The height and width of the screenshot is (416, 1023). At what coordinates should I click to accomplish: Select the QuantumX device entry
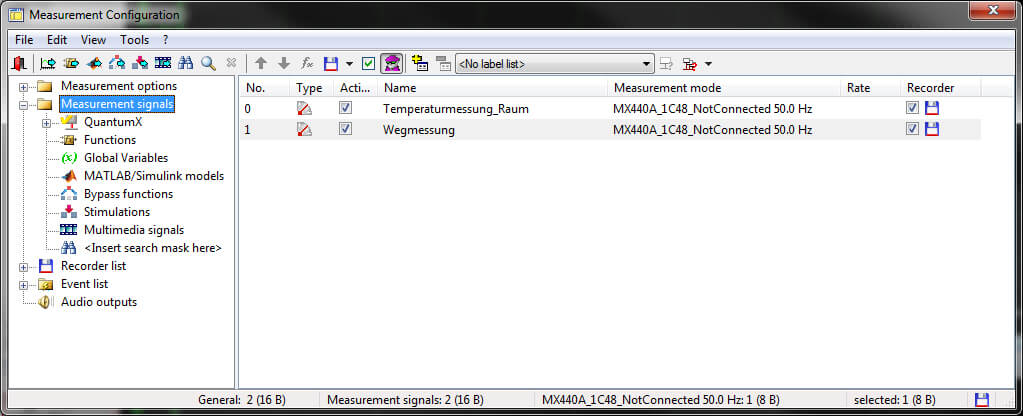click(x=113, y=122)
